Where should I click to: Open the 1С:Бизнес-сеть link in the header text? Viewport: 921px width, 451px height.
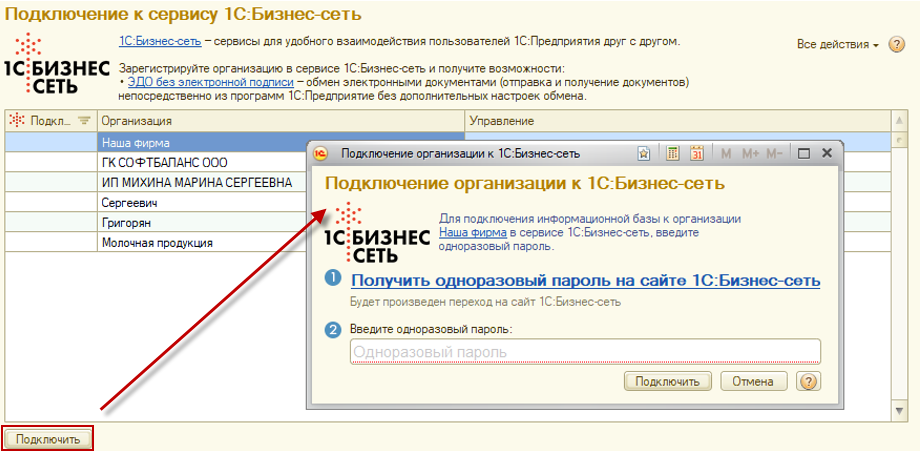pyautogui.click(x=160, y=42)
